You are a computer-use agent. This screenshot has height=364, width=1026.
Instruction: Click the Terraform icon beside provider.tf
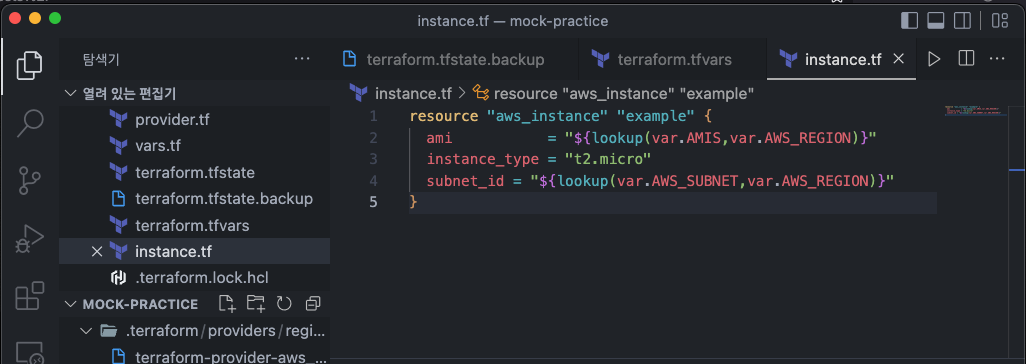click(x=118, y=120)
